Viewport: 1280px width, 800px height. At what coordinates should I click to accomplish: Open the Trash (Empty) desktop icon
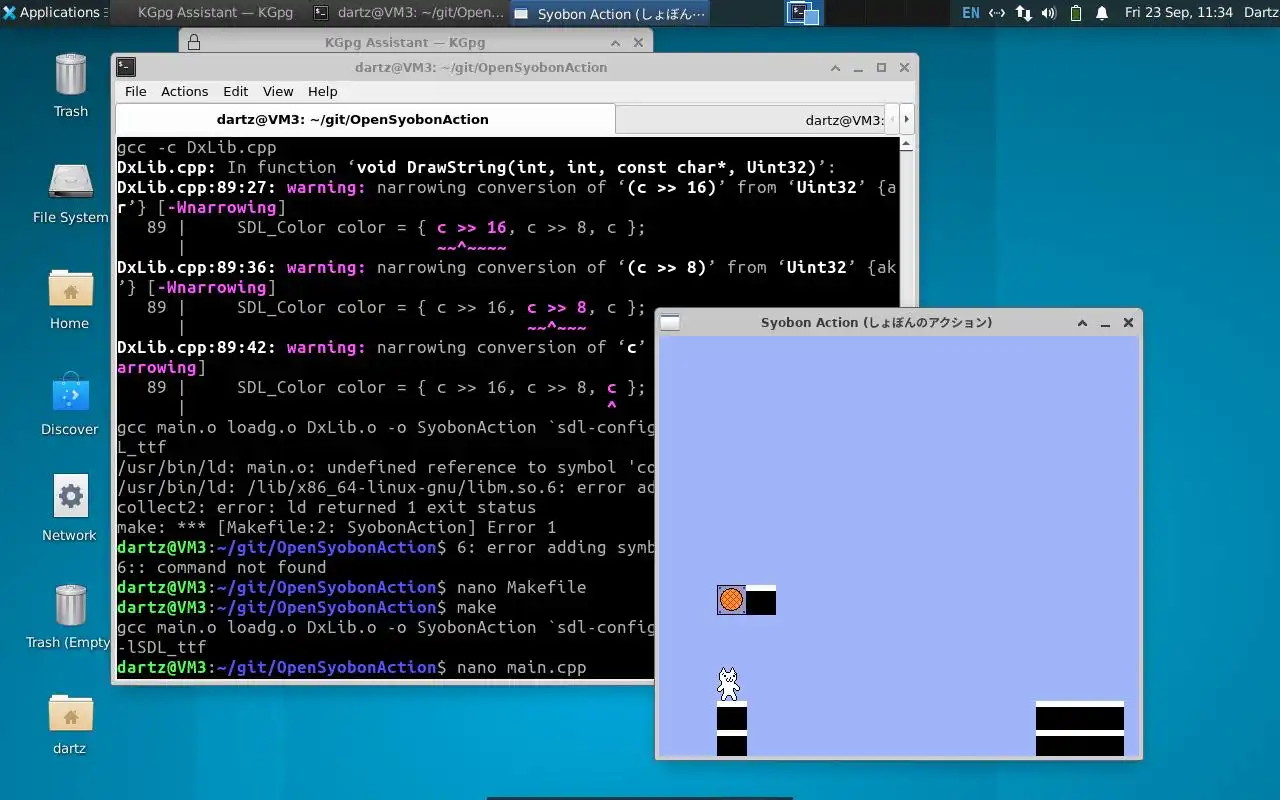click(70, 616)
